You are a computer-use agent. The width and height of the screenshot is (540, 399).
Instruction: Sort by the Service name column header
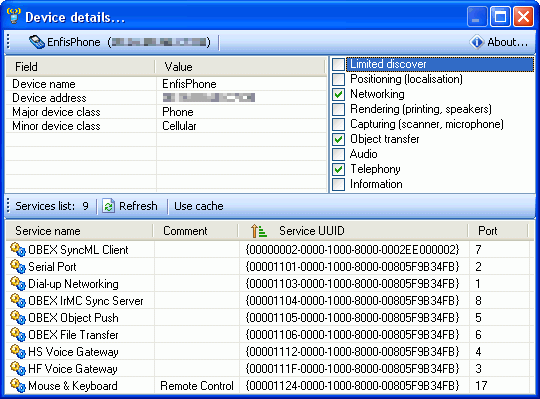[80, 231]
